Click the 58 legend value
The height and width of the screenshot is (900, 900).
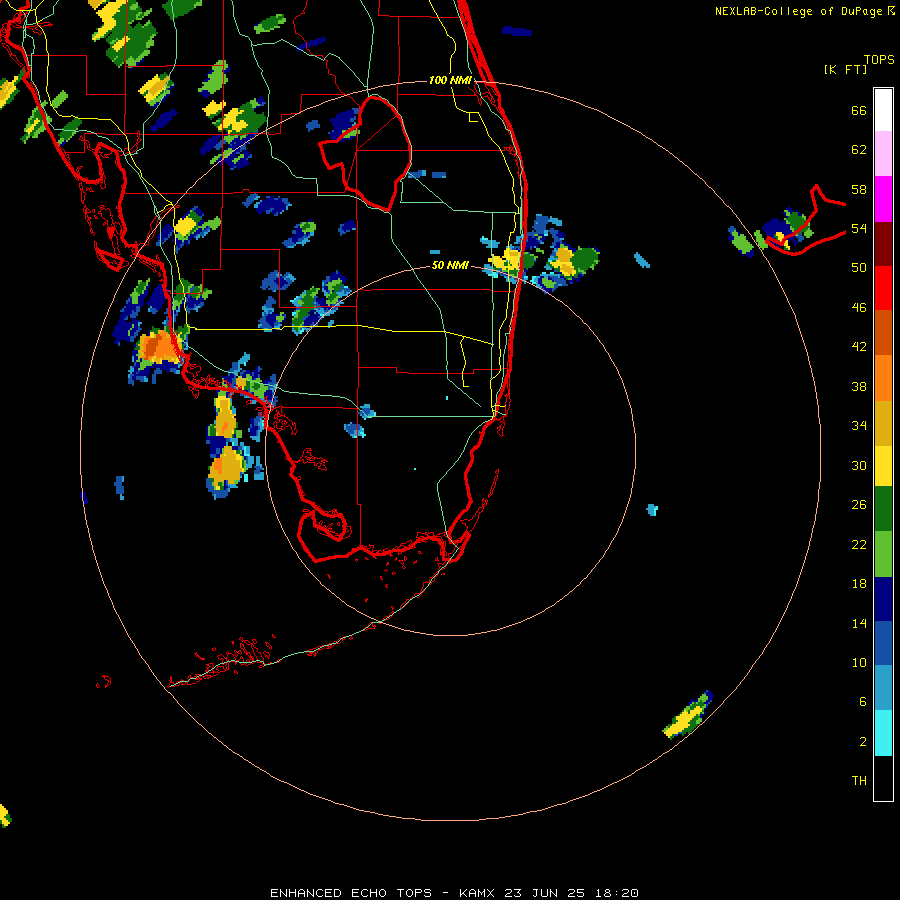859,189
